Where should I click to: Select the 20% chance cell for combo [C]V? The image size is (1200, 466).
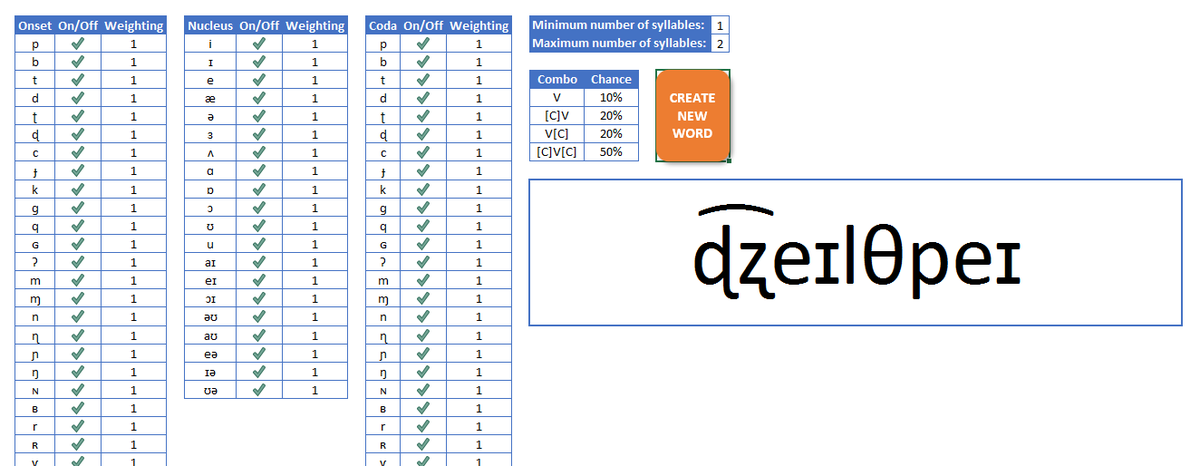611,116
